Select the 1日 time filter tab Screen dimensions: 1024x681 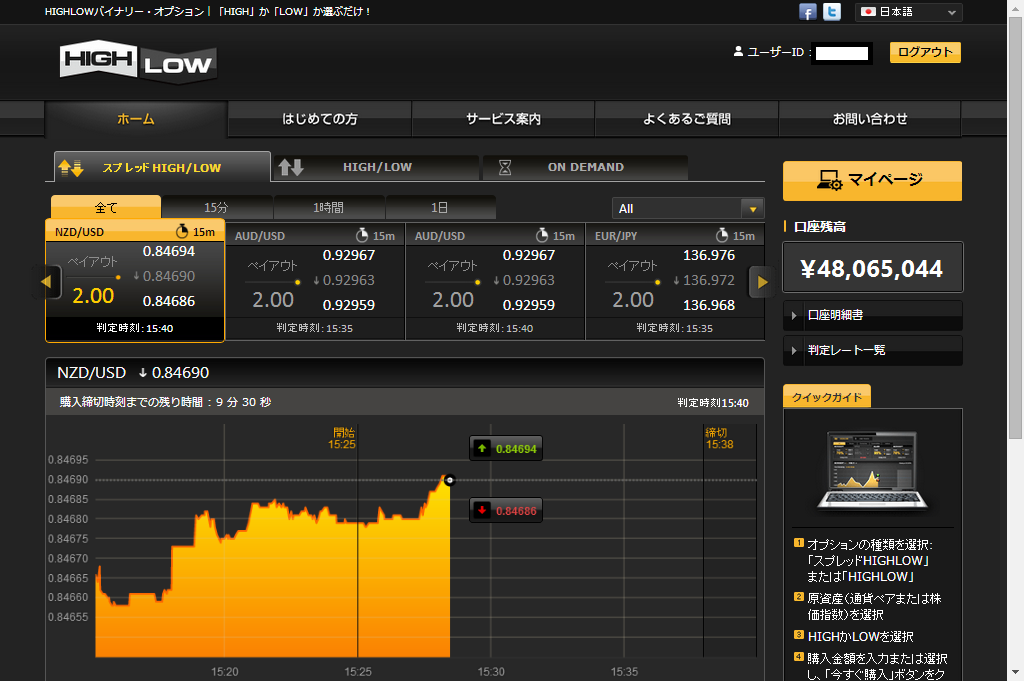click(440, 207)
